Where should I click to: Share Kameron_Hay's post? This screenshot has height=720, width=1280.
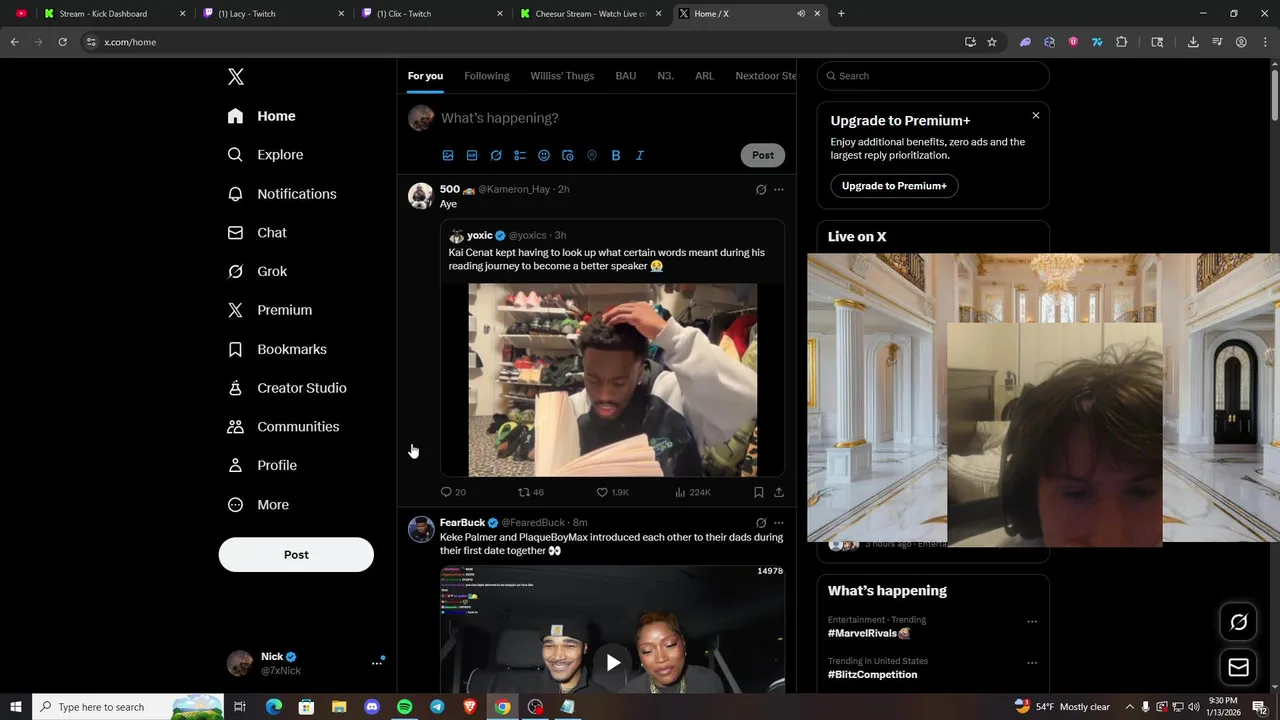coord(779,492)
